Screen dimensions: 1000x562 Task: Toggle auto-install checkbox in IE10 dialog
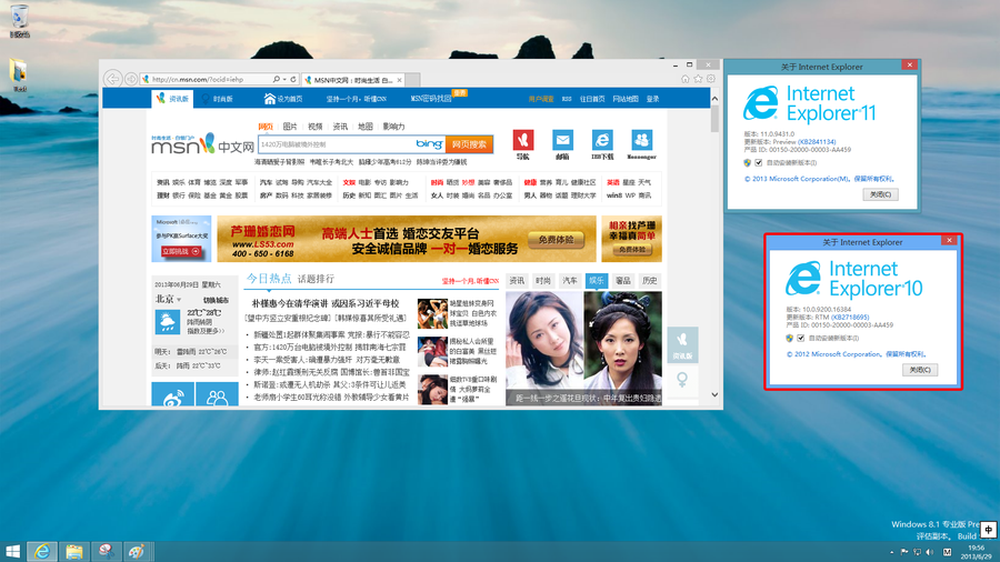point(800,338)
